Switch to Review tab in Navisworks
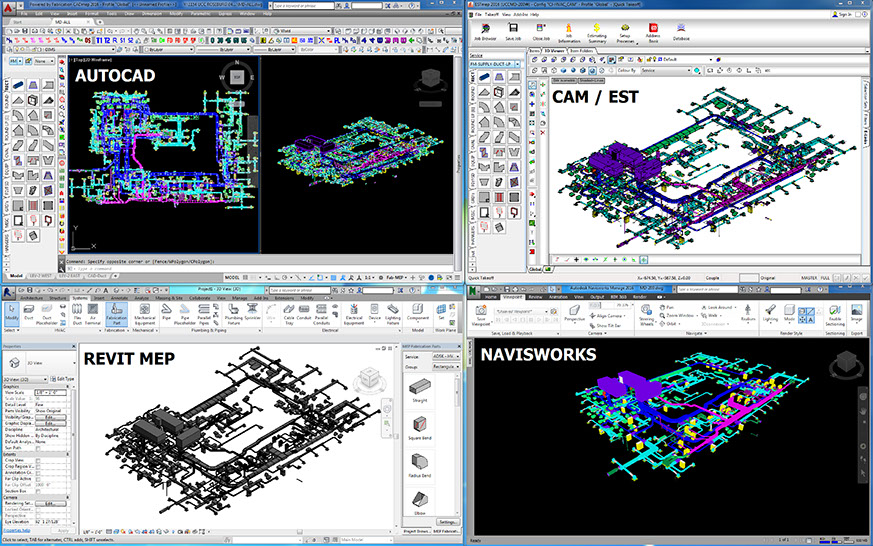 pyautogui.click(x=535, y=297)
